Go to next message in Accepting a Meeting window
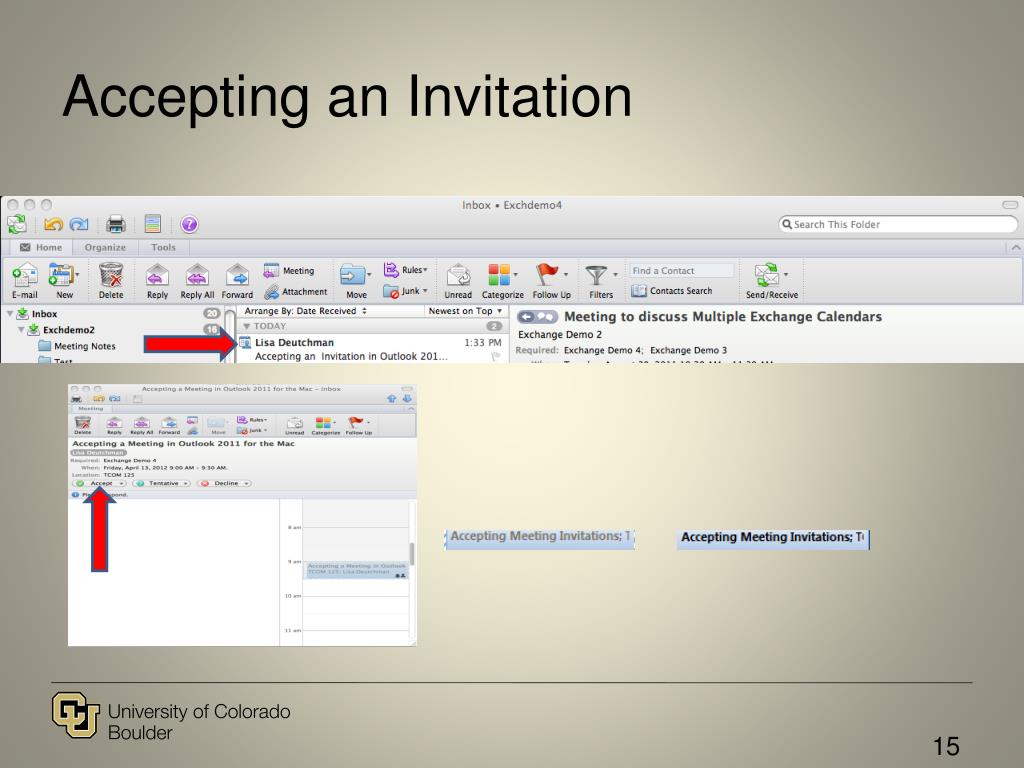This screenshot has width=1024, height=768. click(407, 398)
